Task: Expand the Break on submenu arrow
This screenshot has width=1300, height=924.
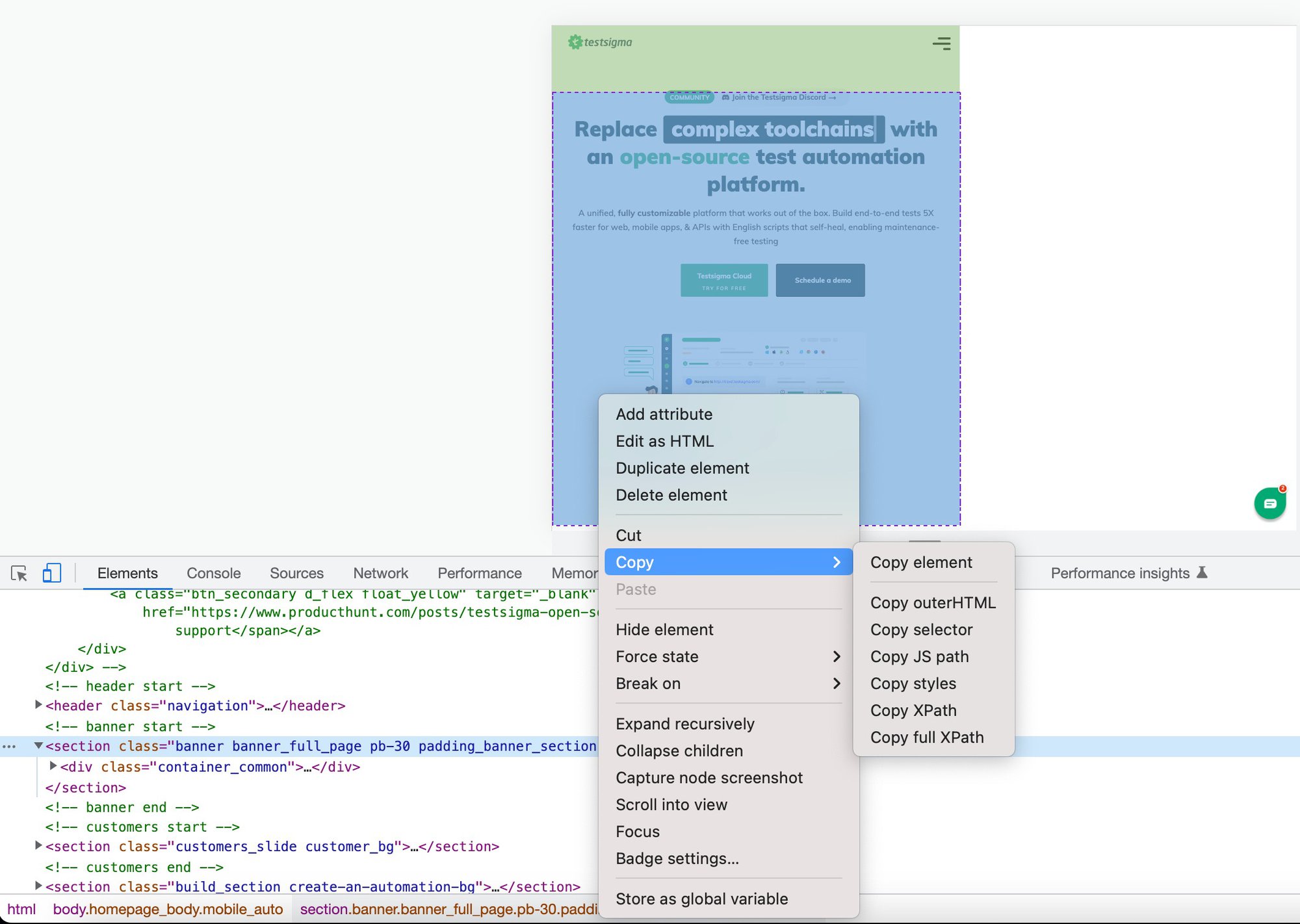Action: (x=837, y=684)
